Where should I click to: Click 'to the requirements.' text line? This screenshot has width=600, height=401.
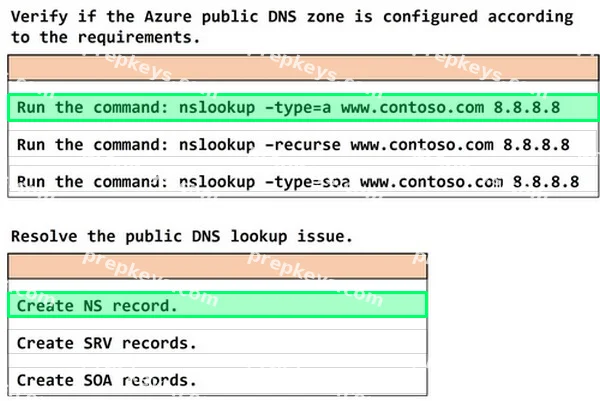click(105, 37)
